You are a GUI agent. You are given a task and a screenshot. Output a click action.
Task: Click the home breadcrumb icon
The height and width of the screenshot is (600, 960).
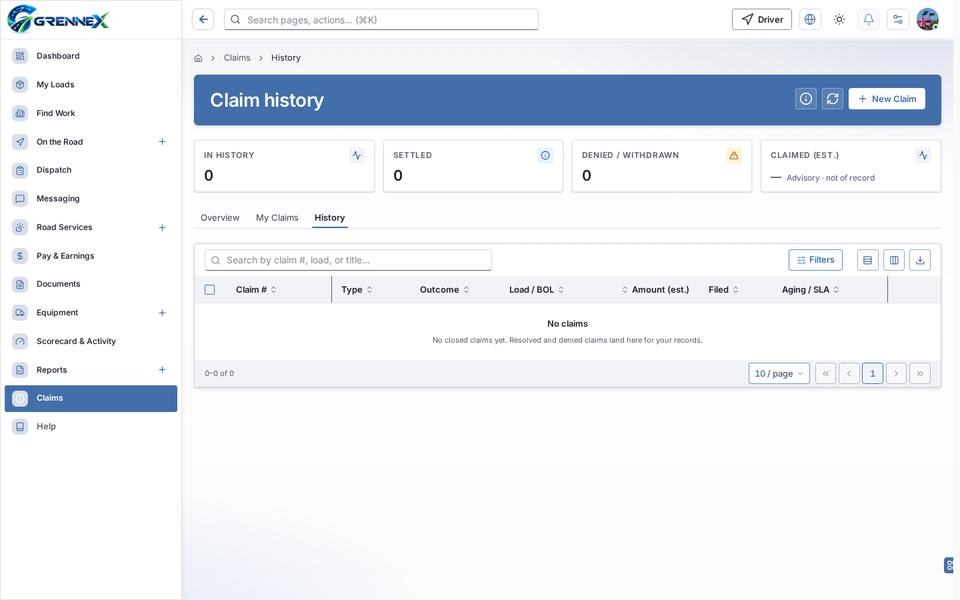point(198,58)
